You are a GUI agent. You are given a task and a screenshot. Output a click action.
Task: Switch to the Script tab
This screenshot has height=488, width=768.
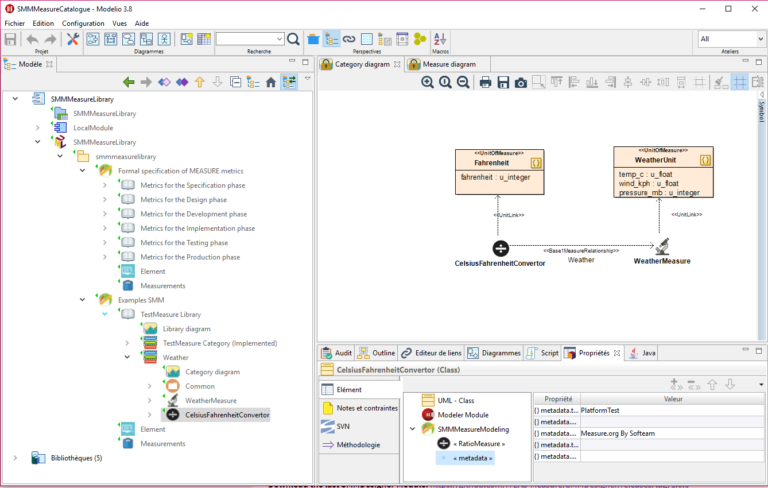pos(543,353)
